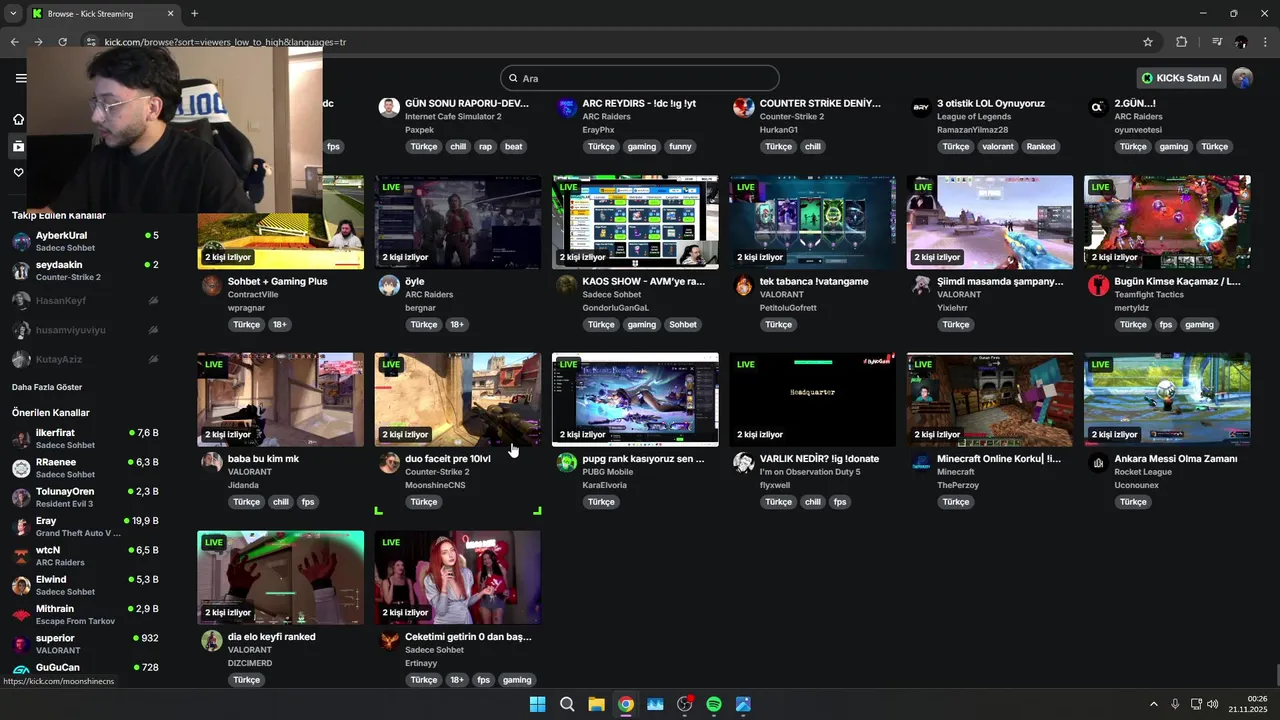
Task: Open TolunayOren recommended channel
Action: [x=85, y=497]
